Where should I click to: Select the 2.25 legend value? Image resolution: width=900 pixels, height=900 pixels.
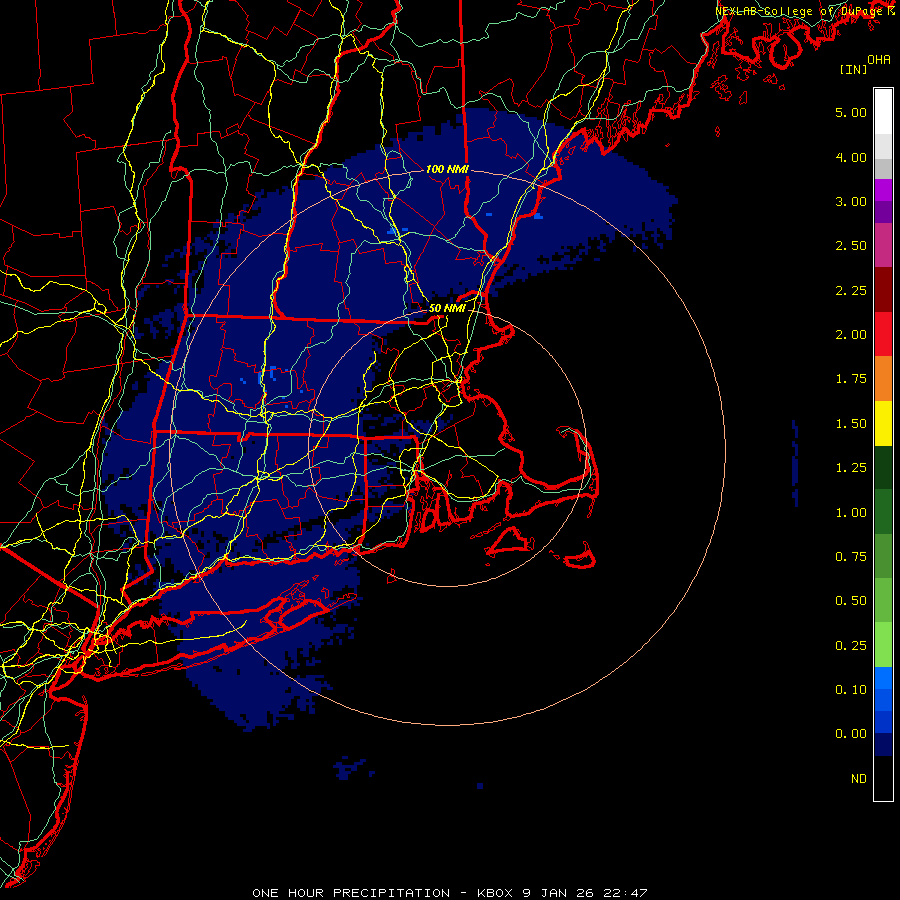click(851, 290)
